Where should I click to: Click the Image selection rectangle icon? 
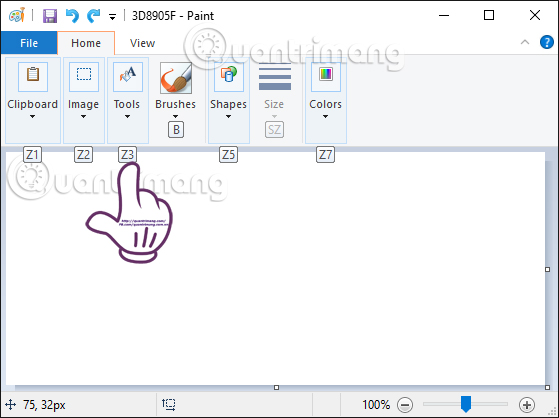84,76
